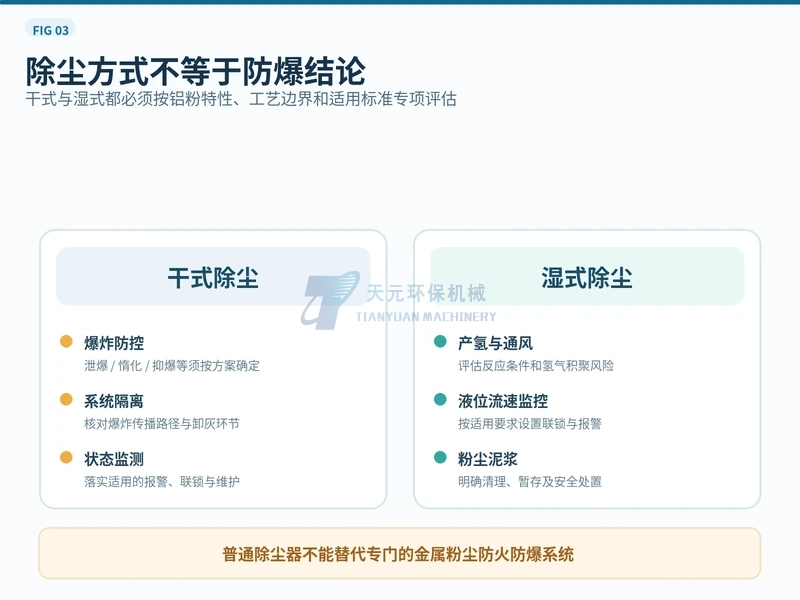Click the text 落实适用的报警、联锁与维护
The width and height of the screenshot is (800, 600).
point(162,481)
